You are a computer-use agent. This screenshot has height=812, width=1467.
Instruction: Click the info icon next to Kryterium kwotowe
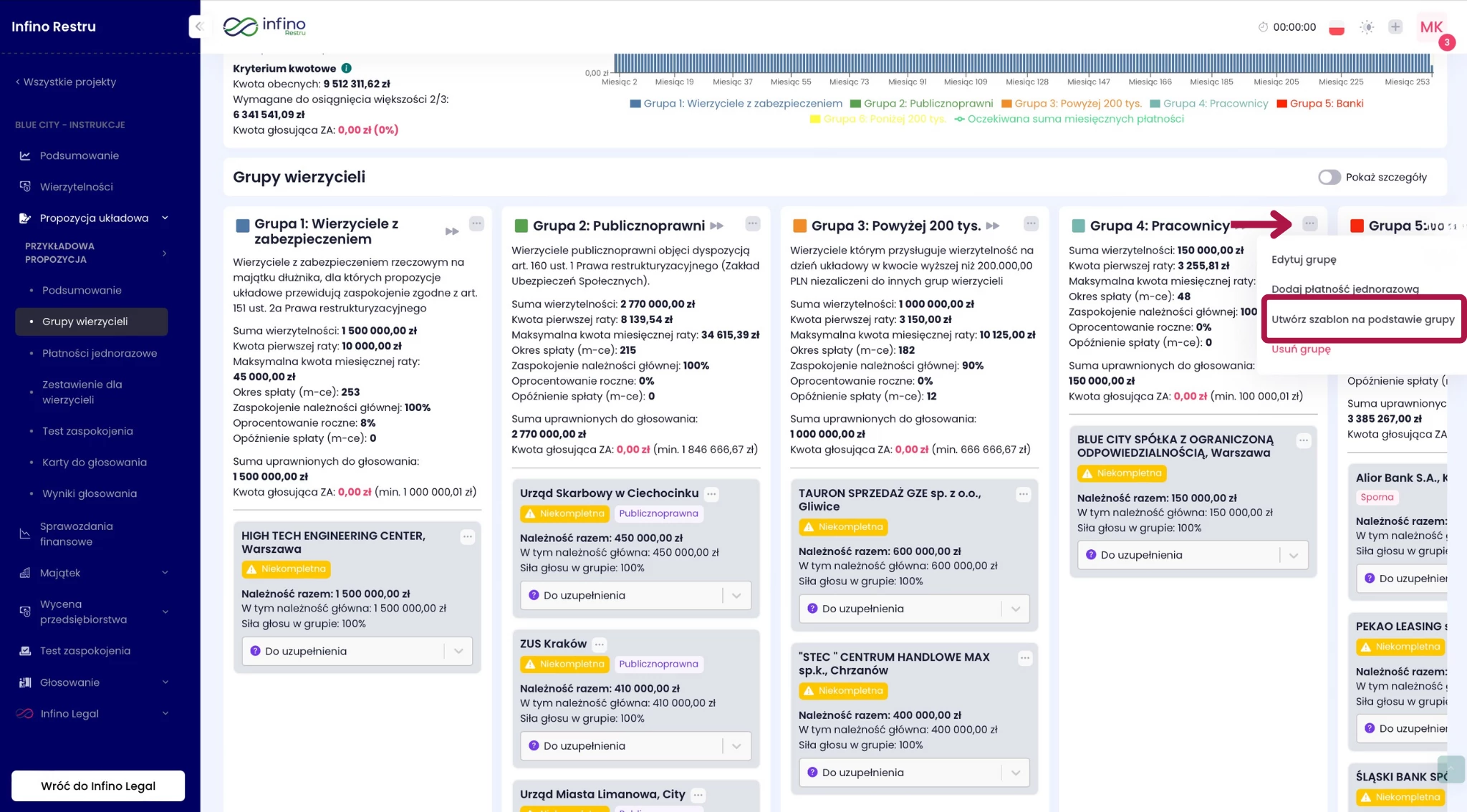pos(347,68)
